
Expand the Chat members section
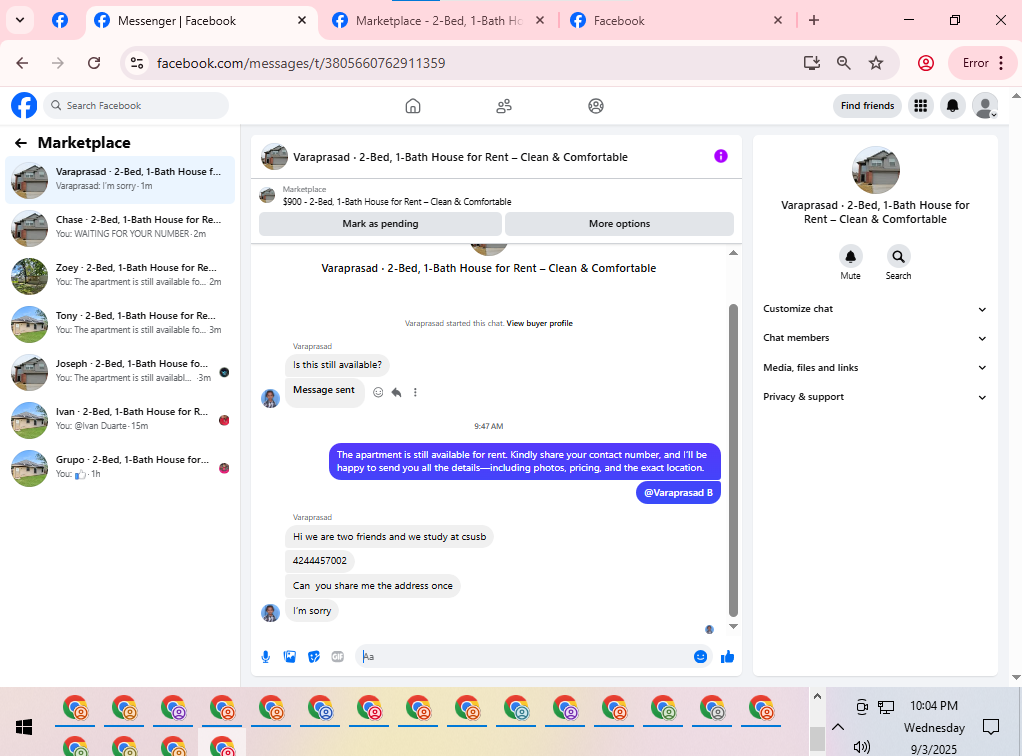875,338
